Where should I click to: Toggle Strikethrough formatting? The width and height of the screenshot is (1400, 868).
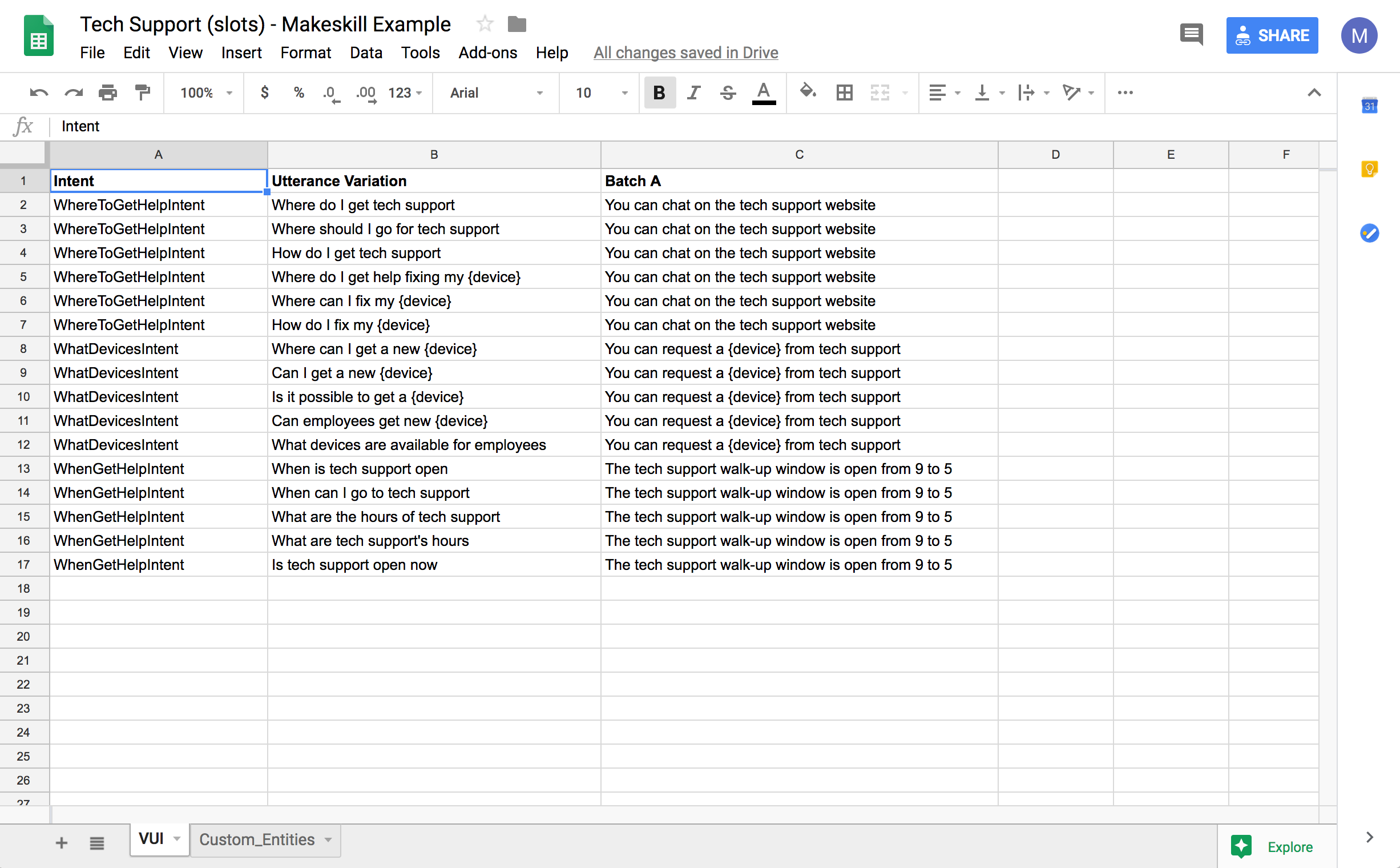[729, 93]
